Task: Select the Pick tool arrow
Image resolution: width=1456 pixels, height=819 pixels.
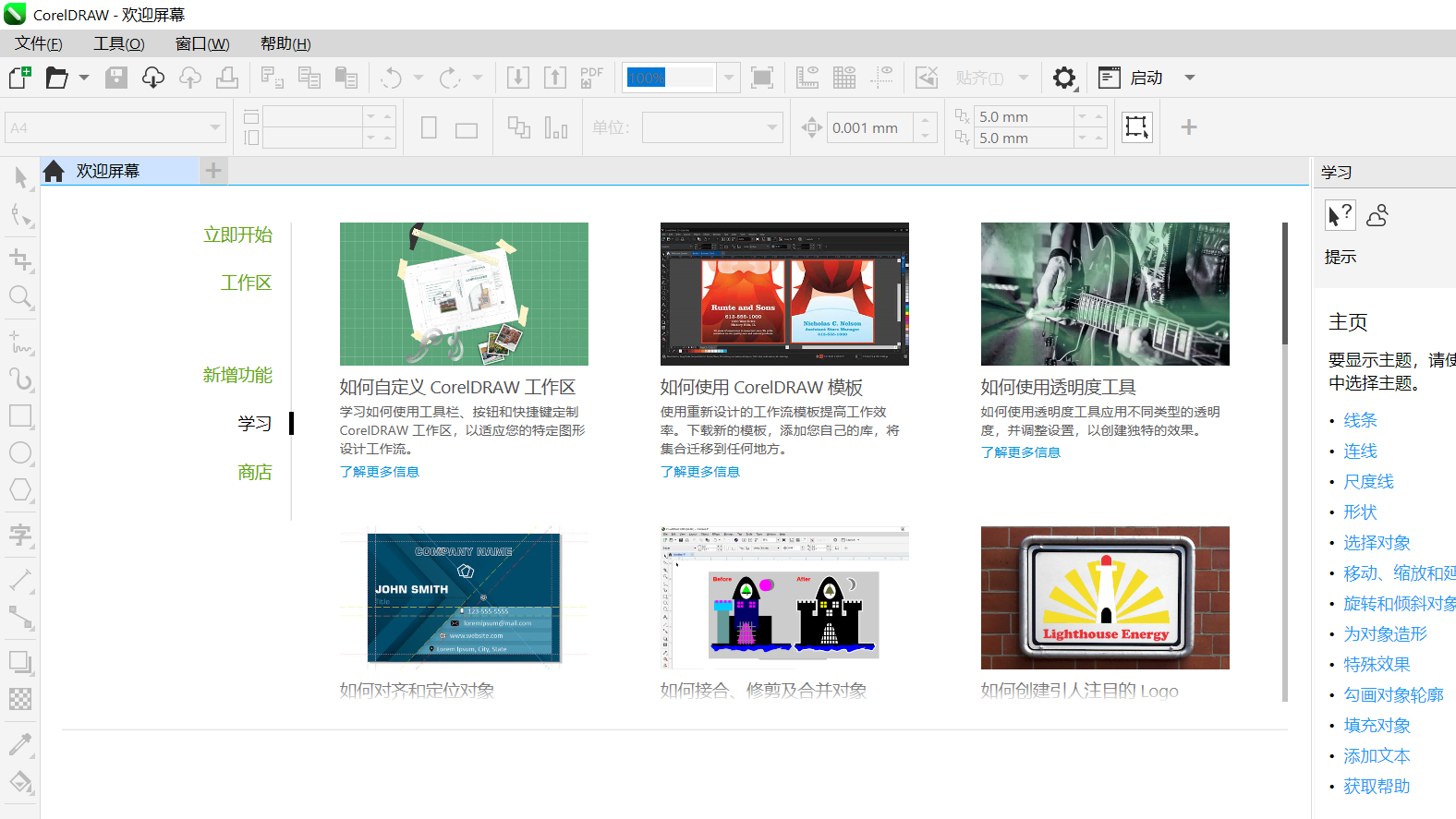Action: (x=20, y=177)
